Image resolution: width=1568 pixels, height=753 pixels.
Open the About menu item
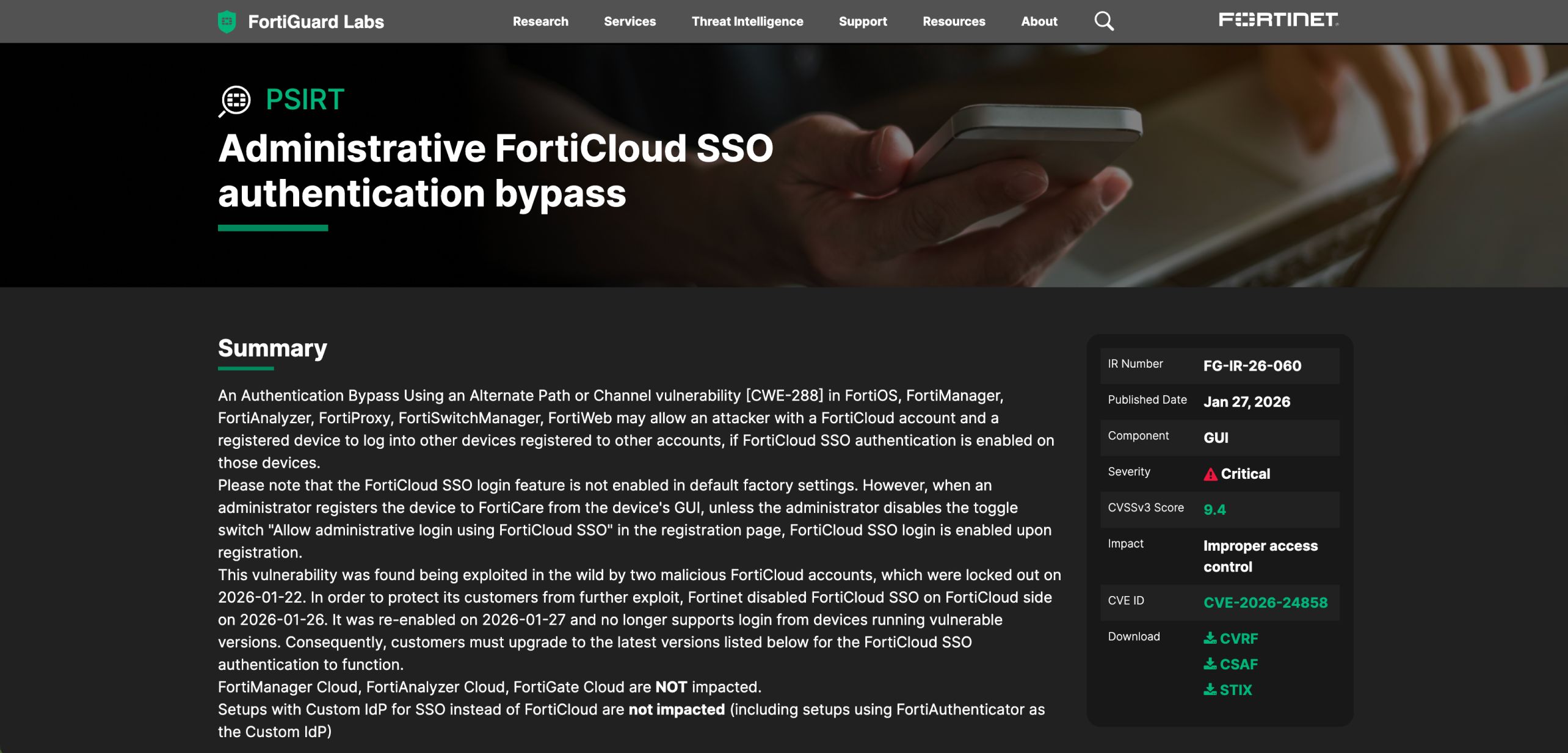pos(1039,21)
